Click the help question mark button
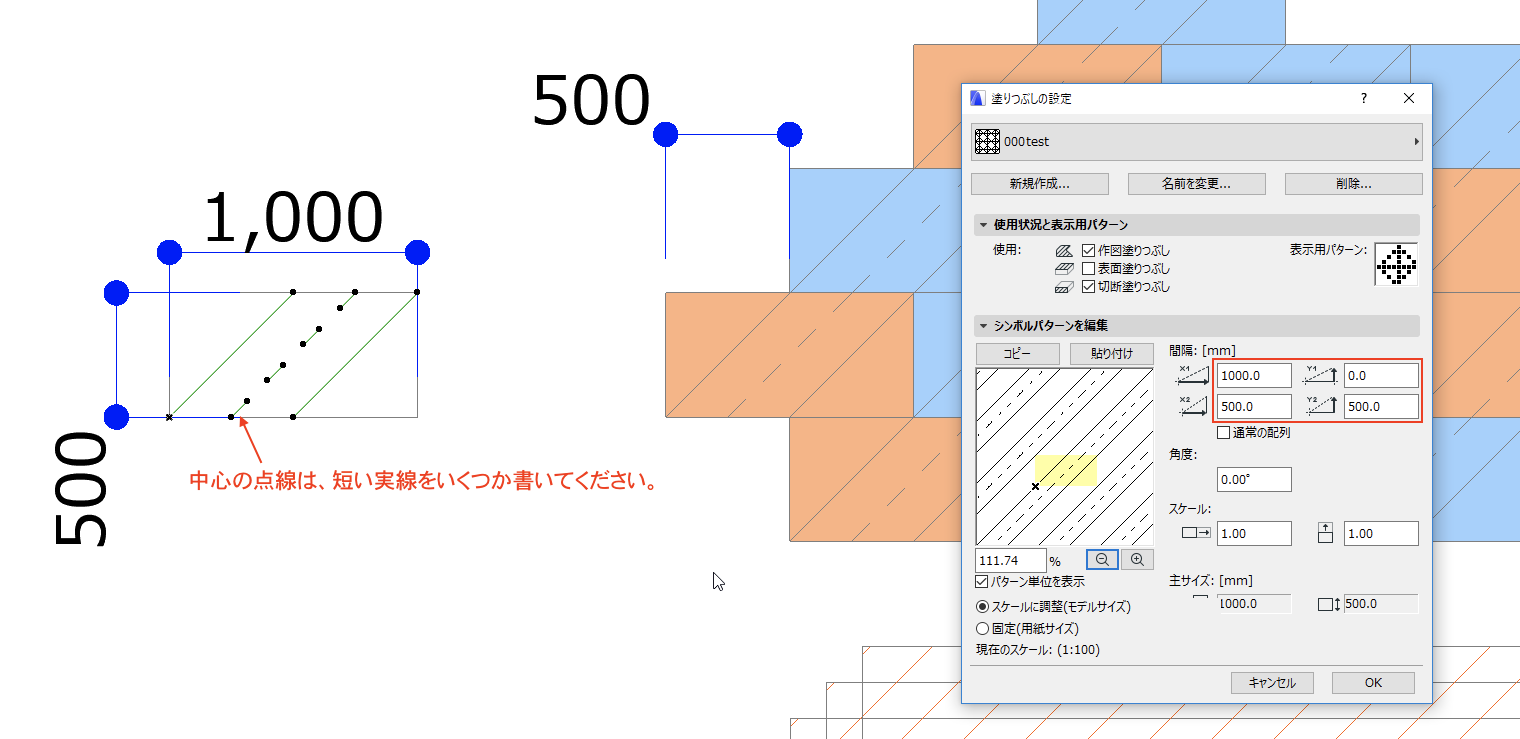Viewport: 1520px width, 739px height. pyautogui.click(x=1363, y=99)
